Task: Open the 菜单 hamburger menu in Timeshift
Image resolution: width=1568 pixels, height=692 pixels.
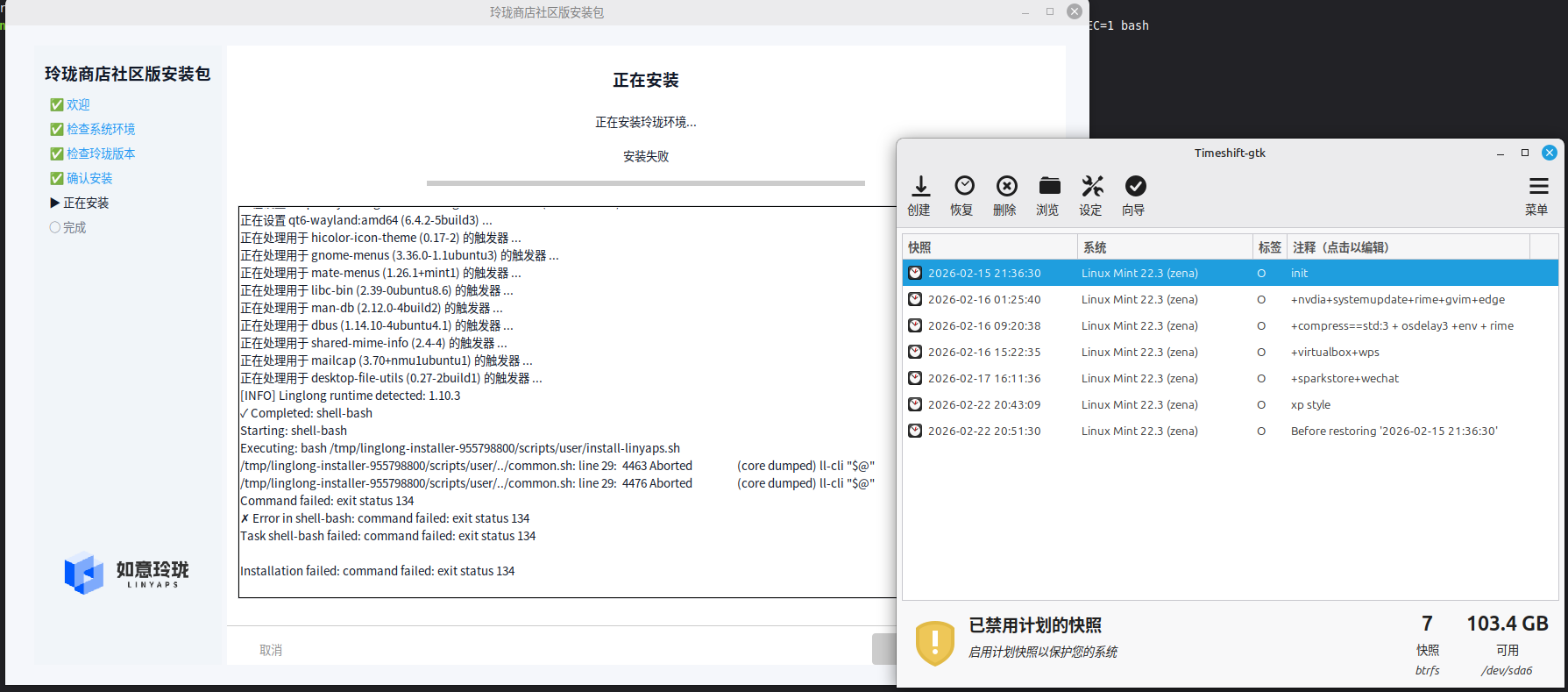Action: tap(1538, 186)
